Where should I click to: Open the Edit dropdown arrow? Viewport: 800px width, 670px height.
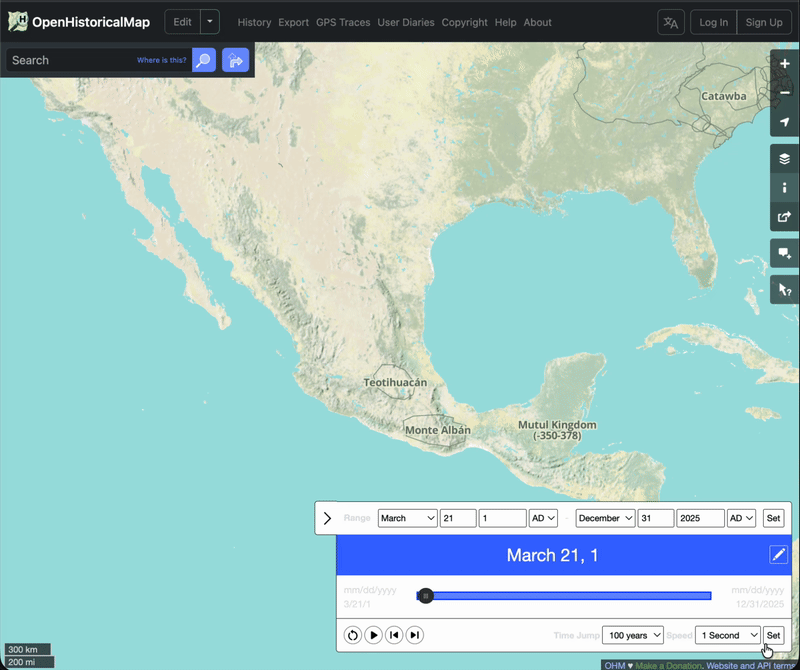click(210, 22)
